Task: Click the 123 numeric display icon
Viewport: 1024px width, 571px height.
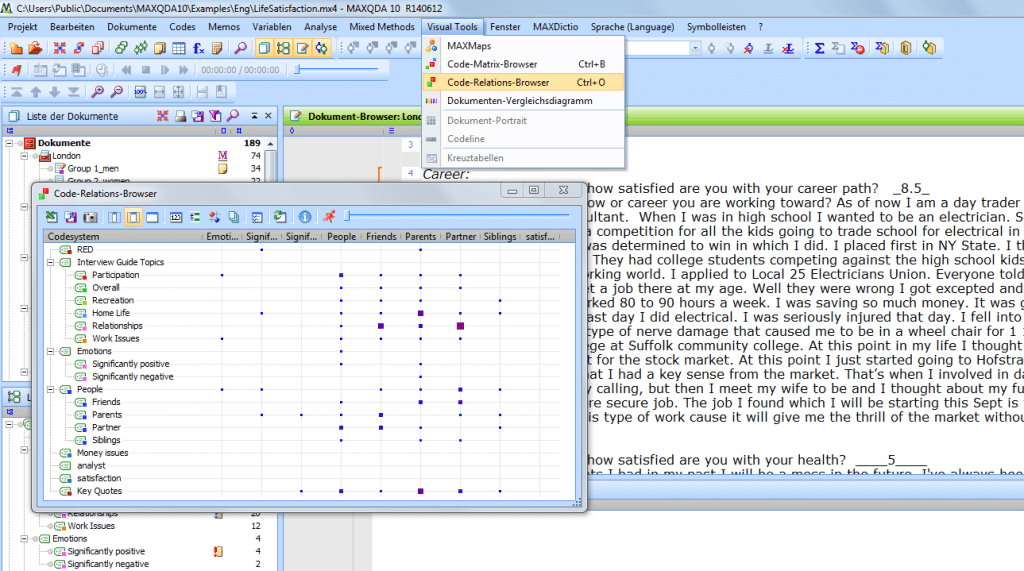Action: tap(176, 217)
